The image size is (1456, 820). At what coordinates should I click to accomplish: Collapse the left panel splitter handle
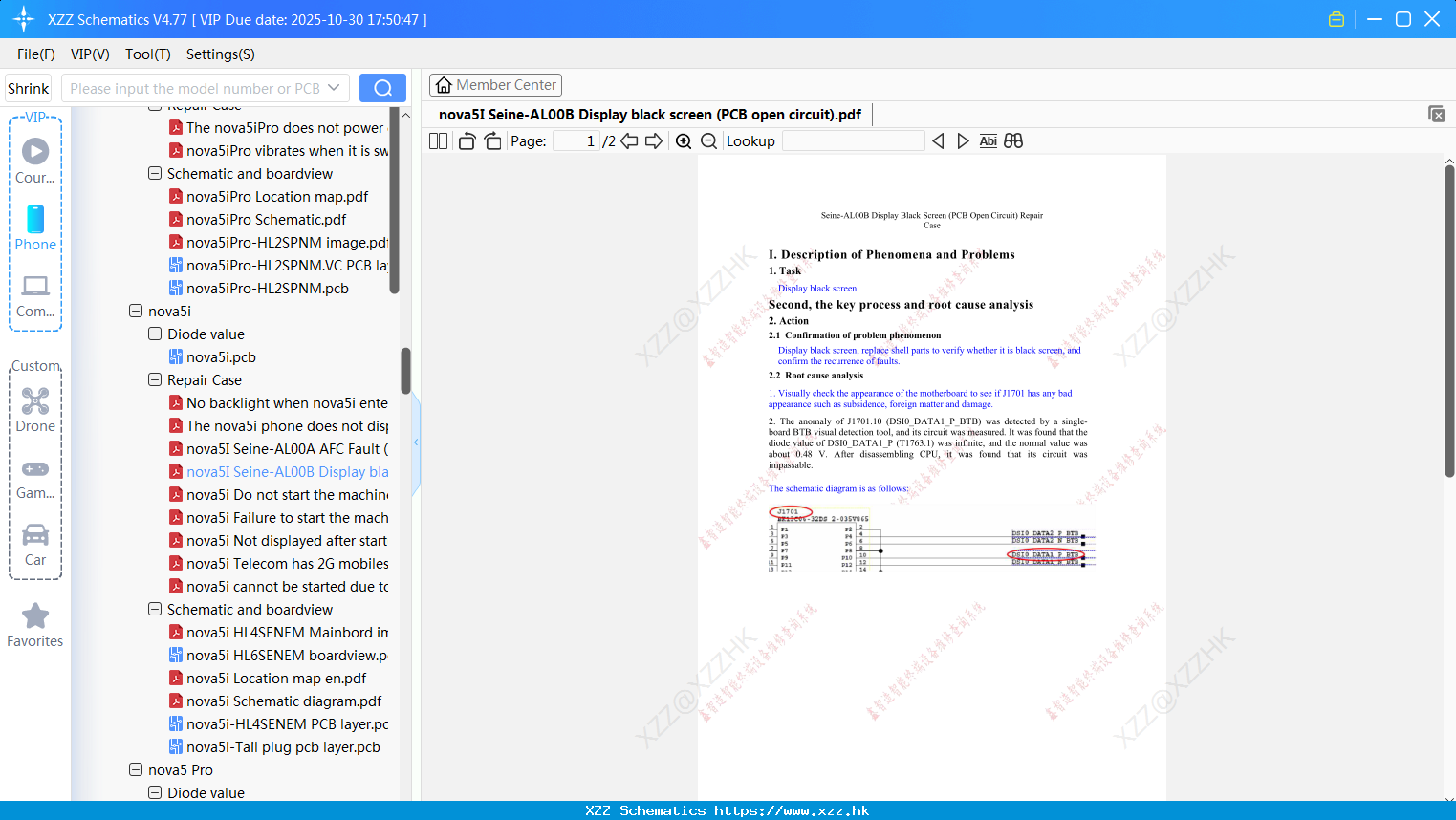pyautogui.click(x=416, y=442)
